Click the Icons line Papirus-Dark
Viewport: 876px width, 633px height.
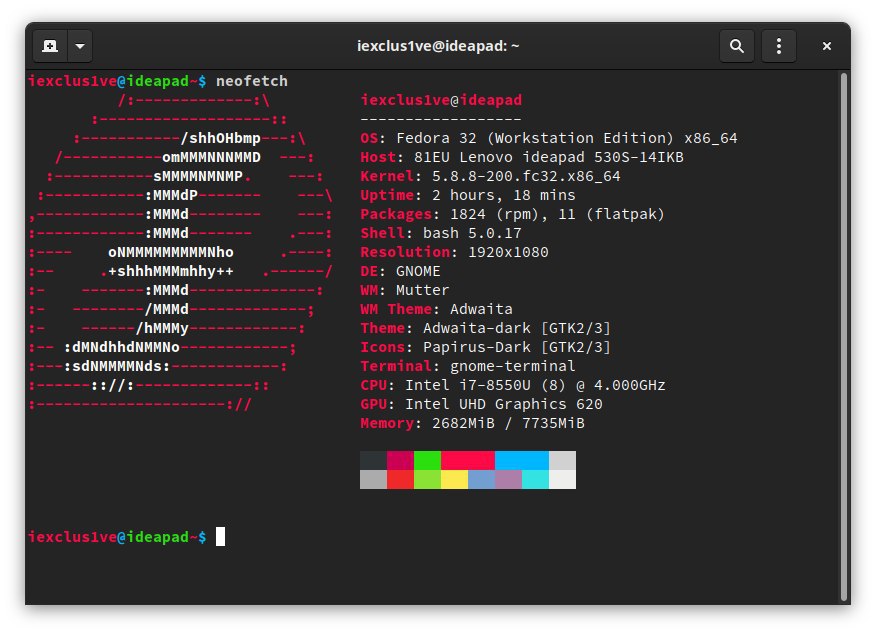[485, 347]
